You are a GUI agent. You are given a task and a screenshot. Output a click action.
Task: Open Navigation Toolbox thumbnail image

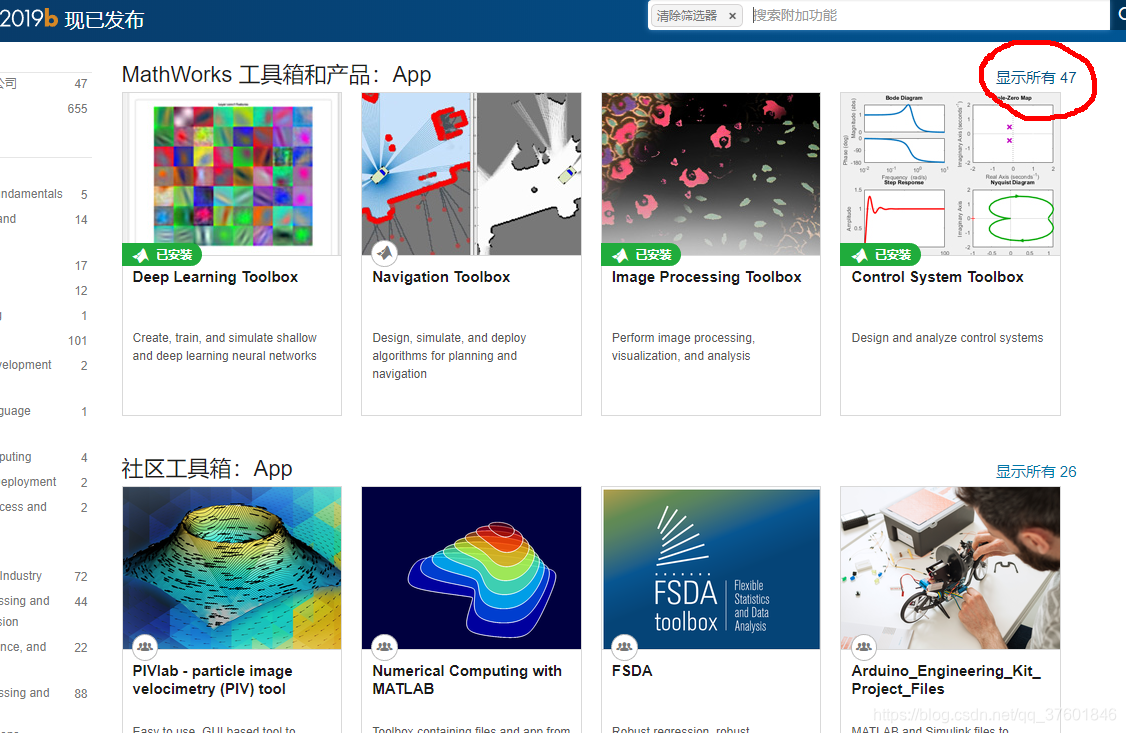[471, 174]
